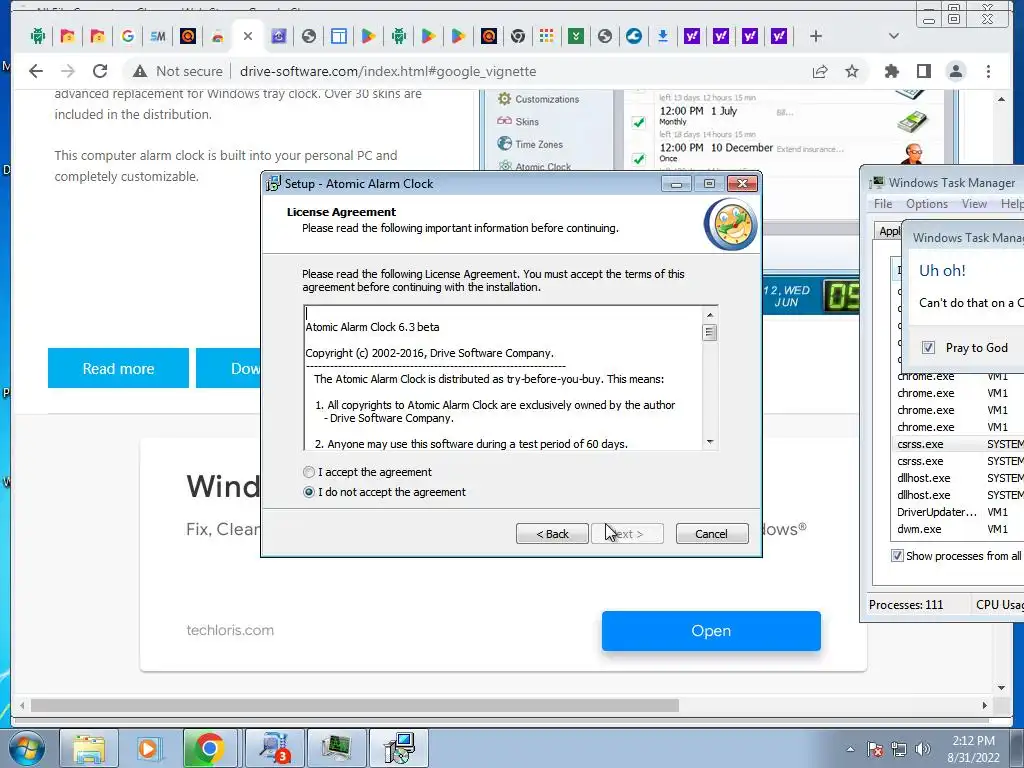Click inside the license agreement text box
Viewport: 1024px width, 768px height.
click(503, 377)
